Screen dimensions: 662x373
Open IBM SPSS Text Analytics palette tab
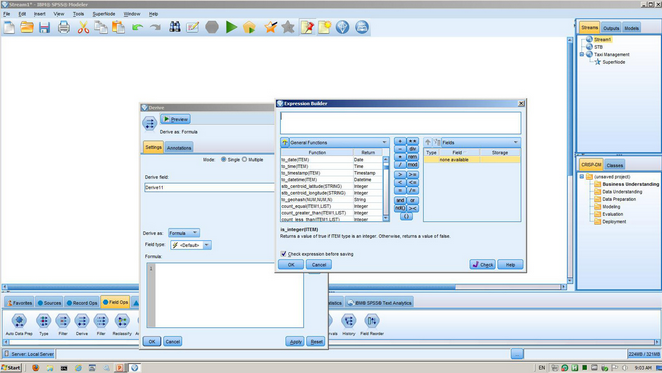point(379,302)
